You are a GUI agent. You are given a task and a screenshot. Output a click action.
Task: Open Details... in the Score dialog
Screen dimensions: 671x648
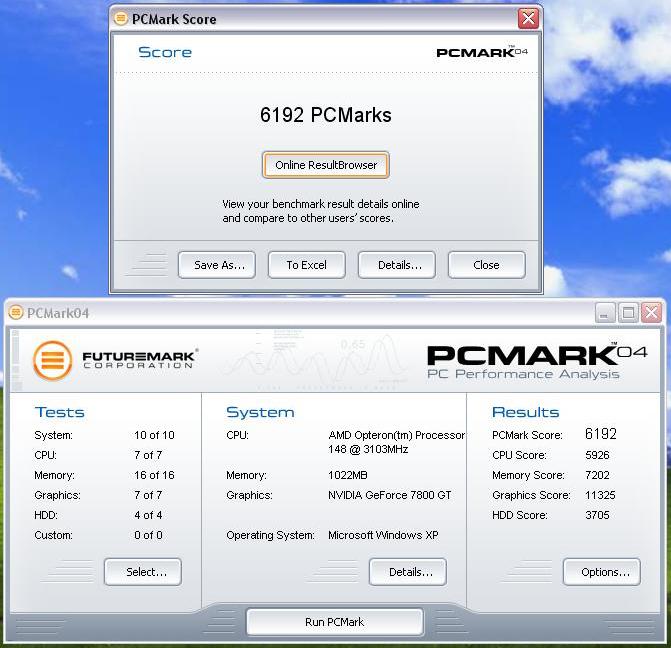pyautogui.click(x=397, y=265)
